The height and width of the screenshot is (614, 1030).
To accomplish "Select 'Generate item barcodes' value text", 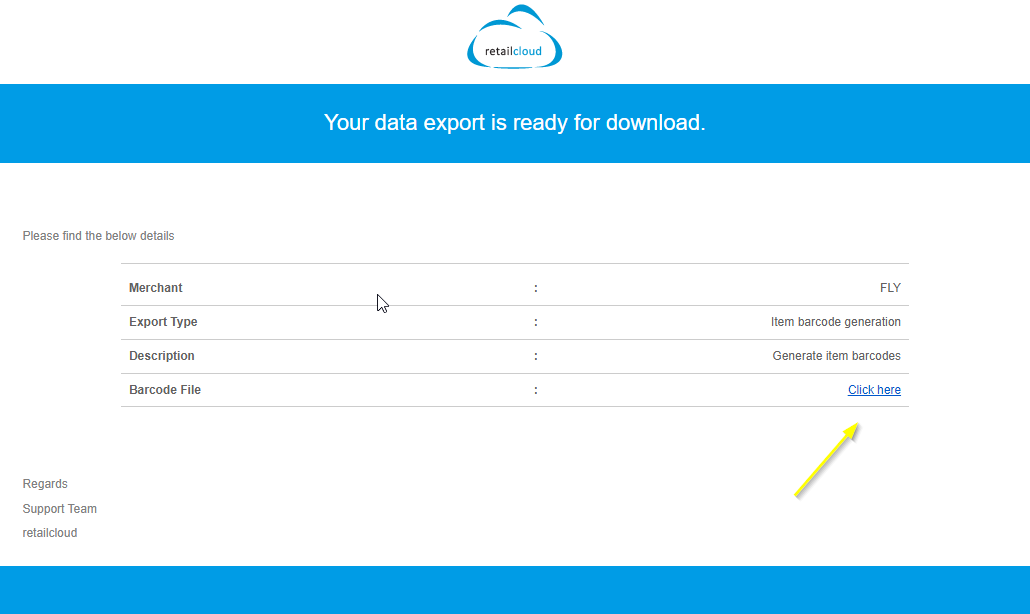I will pos(836,356).
